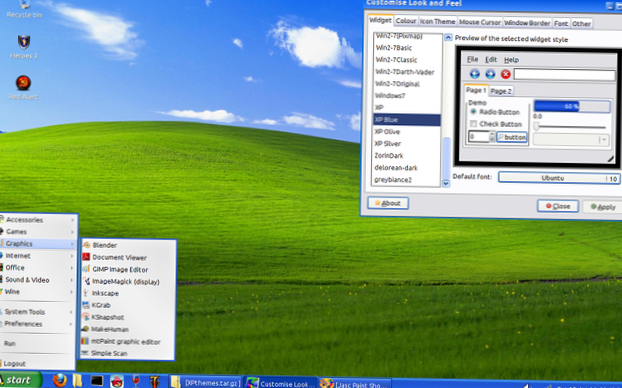The image size is (622, 388).
Task: Open Heroes 3 desktop icon
Action: (24, 47)
